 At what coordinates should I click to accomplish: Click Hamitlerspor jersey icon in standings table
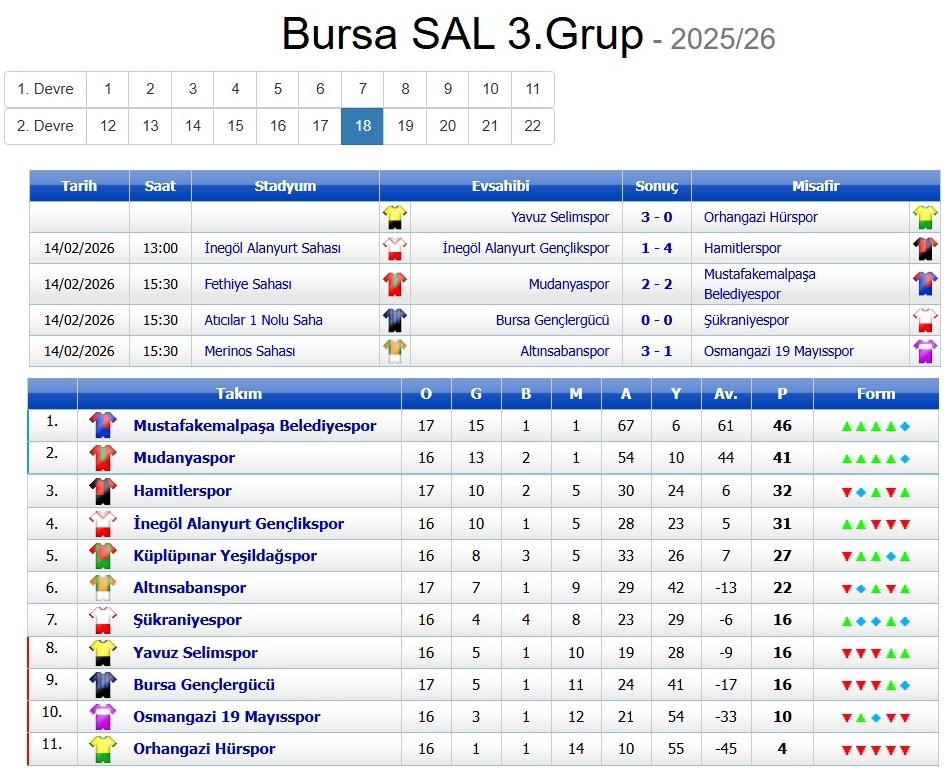point(103,491)
